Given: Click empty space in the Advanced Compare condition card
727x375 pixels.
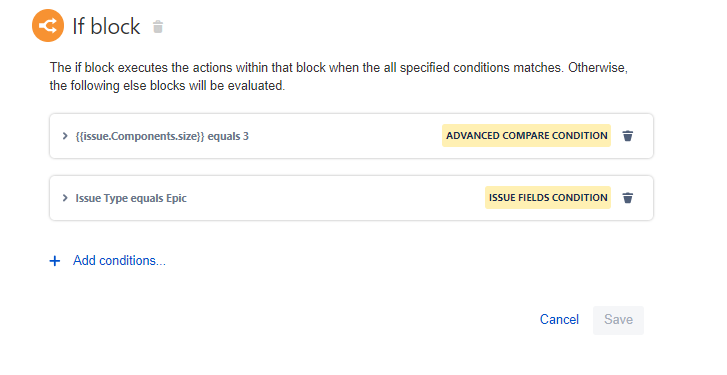Looking at the screenshot, I should 343,136.
